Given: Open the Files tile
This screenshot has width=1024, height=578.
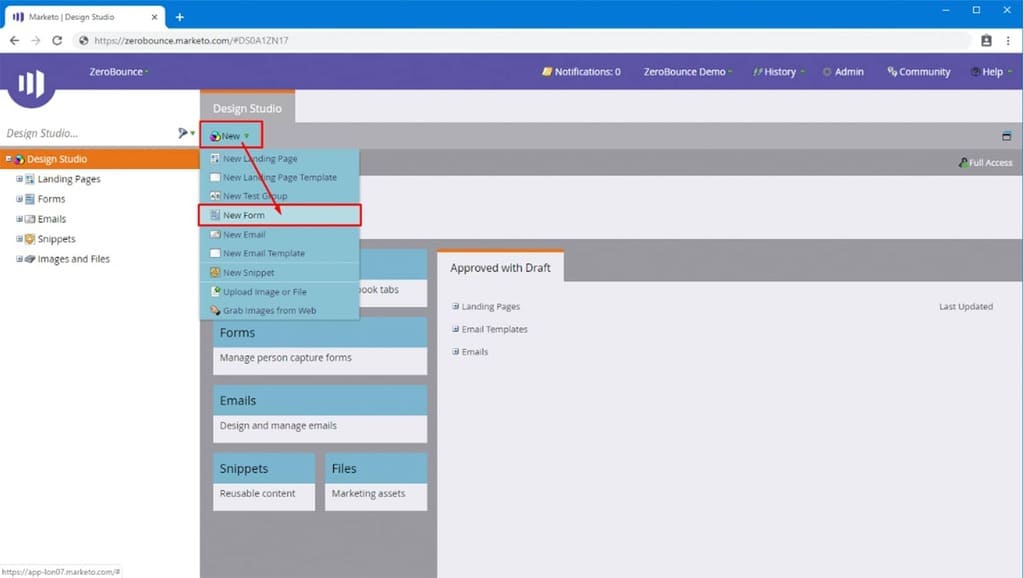Looking at the screenshot, I should pyautogui.click(x=376, y=482).
